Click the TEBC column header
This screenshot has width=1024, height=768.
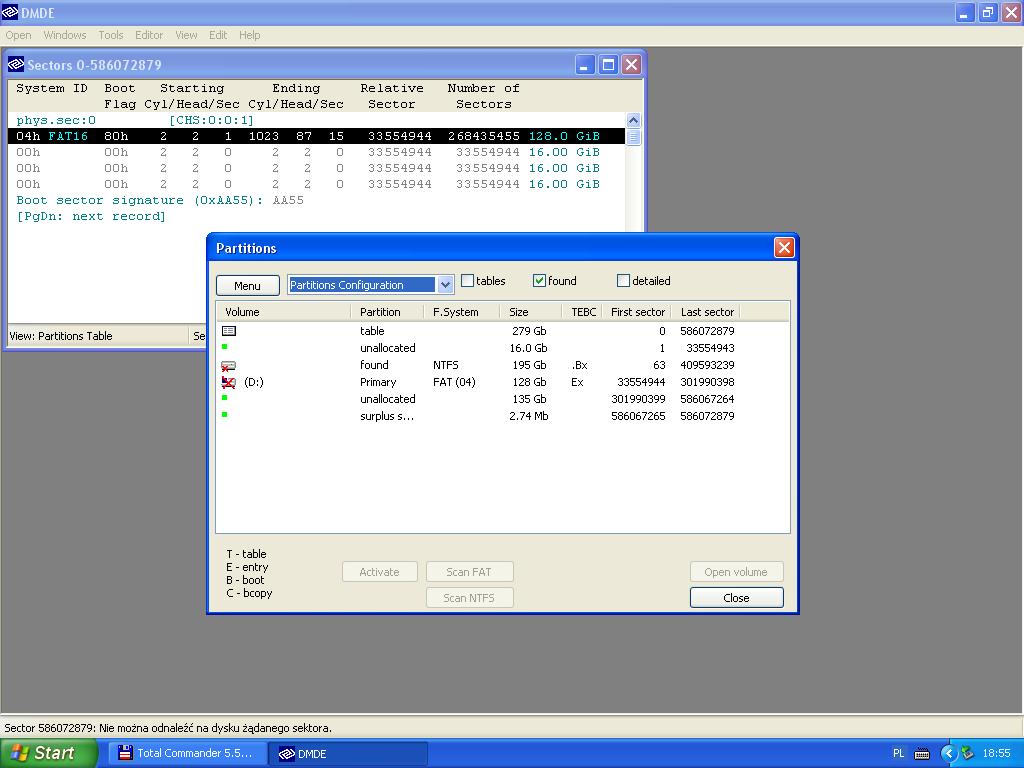tap(582, 312)
